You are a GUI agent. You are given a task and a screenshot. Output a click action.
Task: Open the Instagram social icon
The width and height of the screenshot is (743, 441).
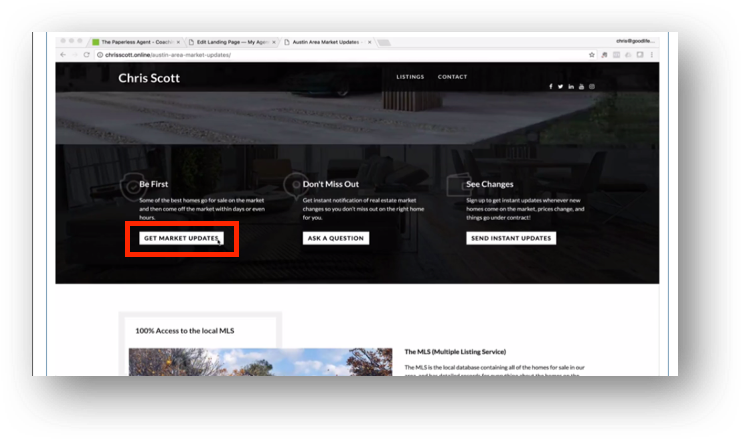(592, 87)
